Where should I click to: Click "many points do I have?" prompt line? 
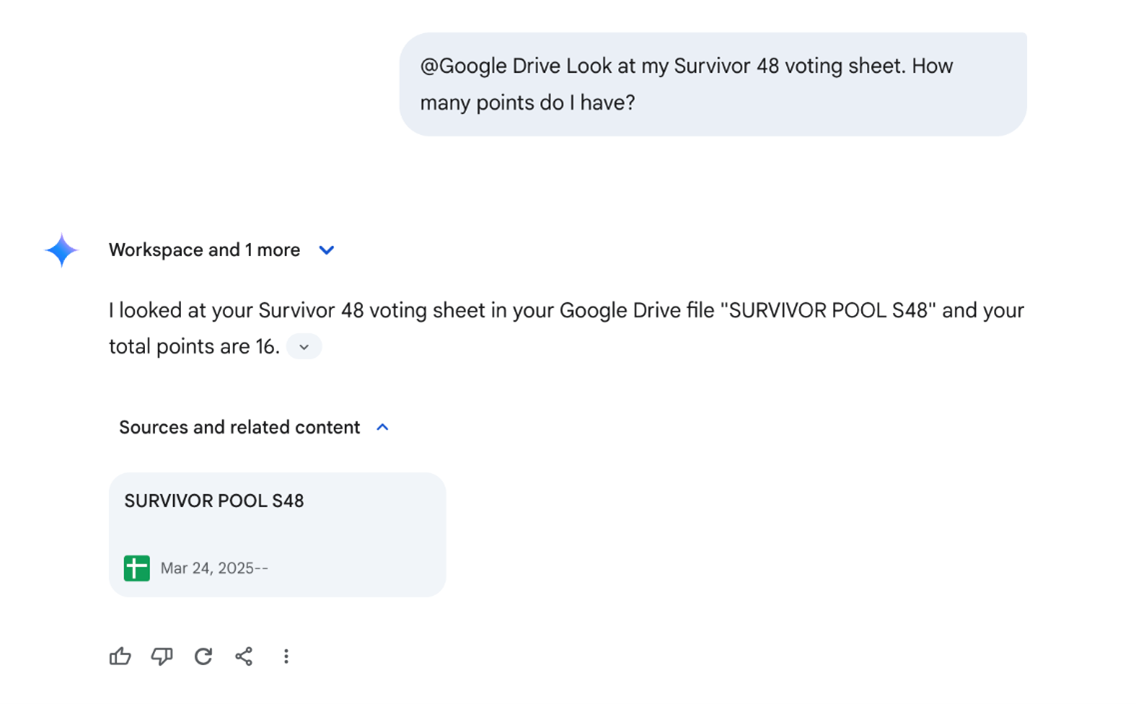[x=527, y=102]
